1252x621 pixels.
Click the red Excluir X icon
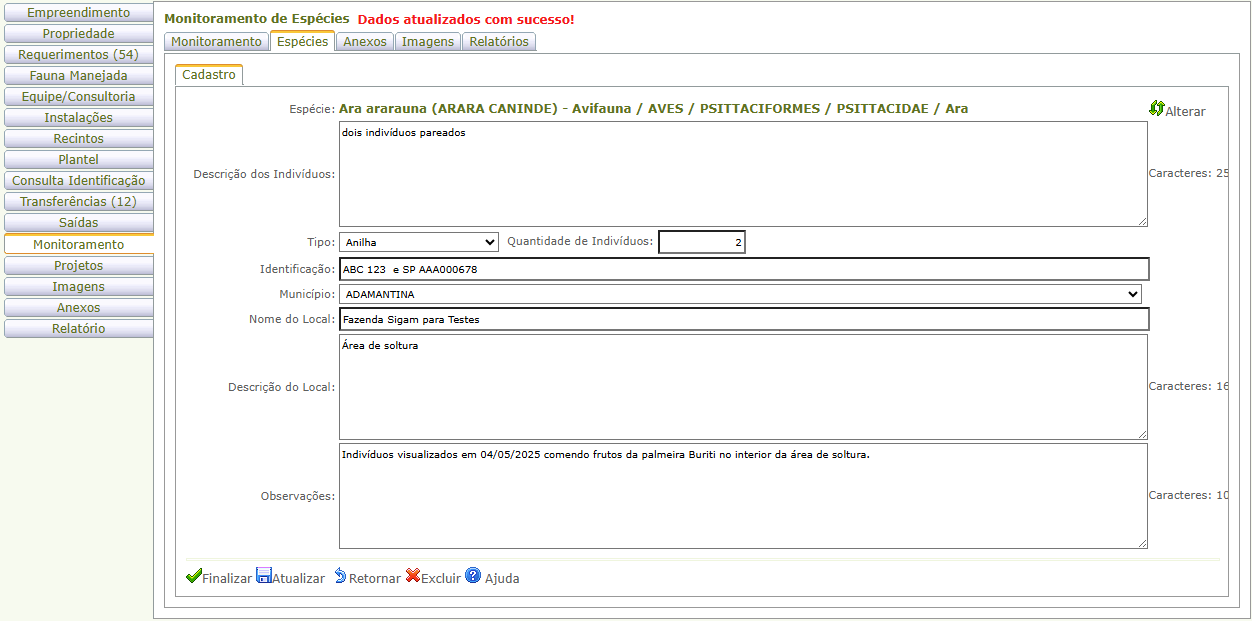coord(412,576)
